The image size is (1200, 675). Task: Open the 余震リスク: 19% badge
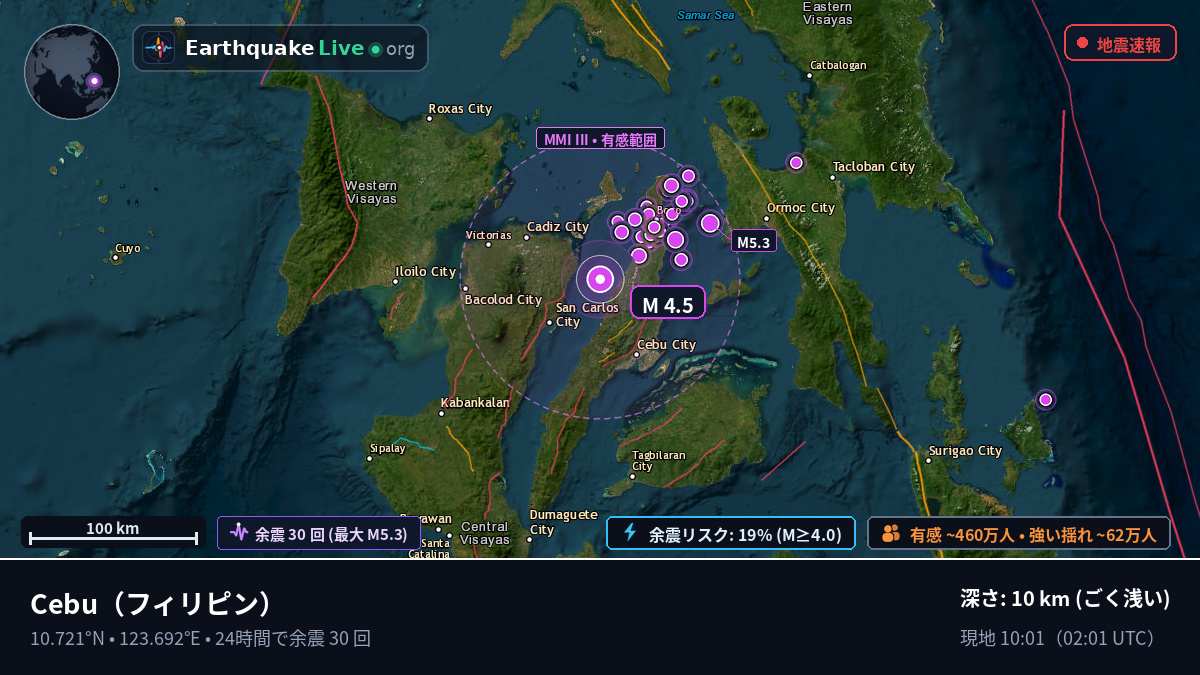(731, 534)
